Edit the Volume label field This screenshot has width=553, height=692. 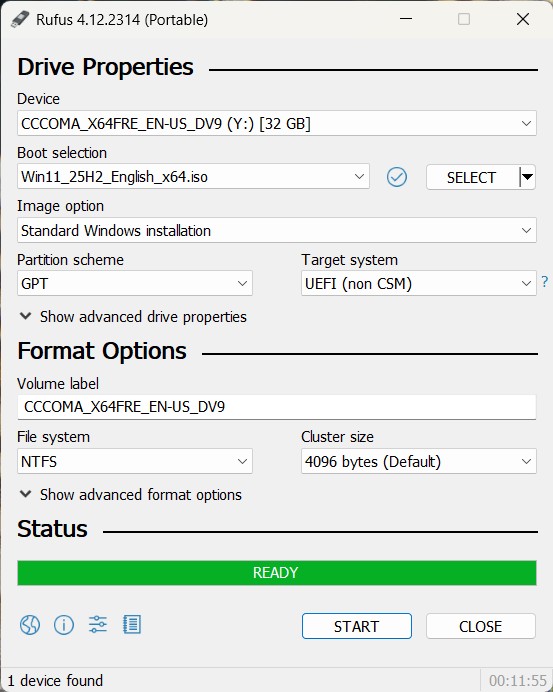(277, 407)
